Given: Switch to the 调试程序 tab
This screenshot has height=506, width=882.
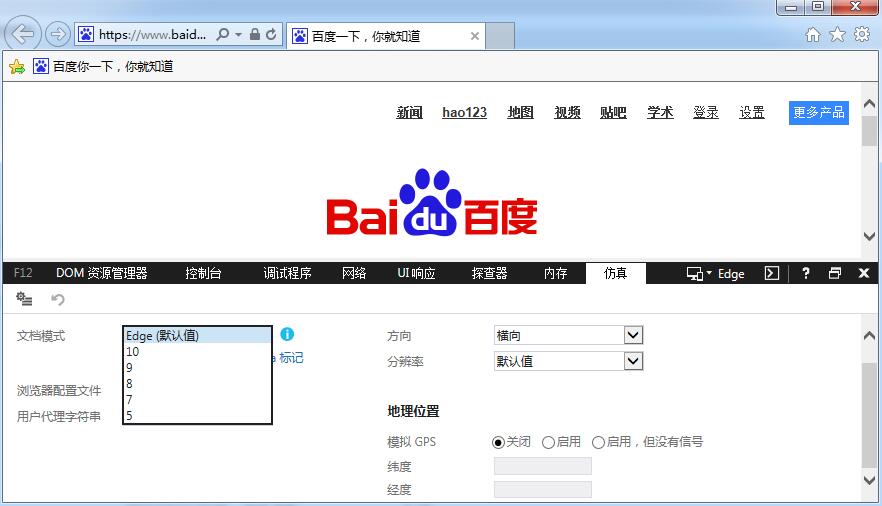Looking at the screenshot, I should [x=287, y=273].
